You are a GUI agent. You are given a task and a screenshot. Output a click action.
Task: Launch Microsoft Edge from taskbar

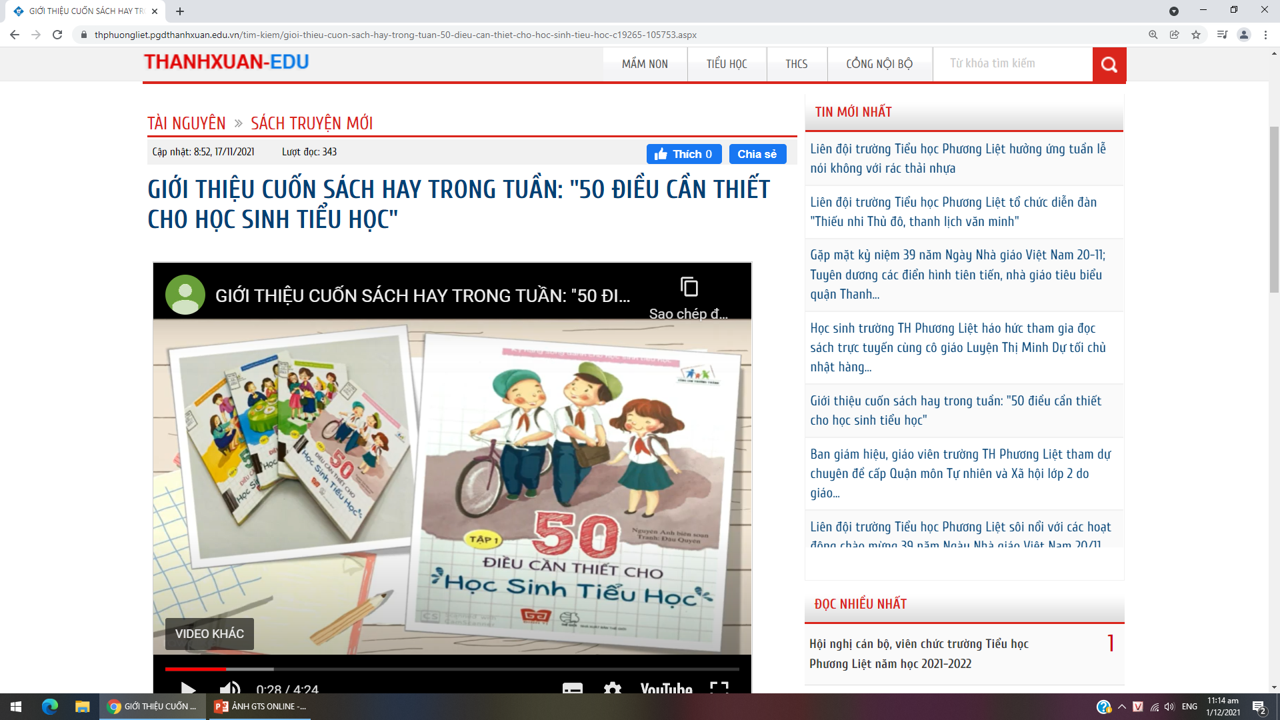pos(50,707)
